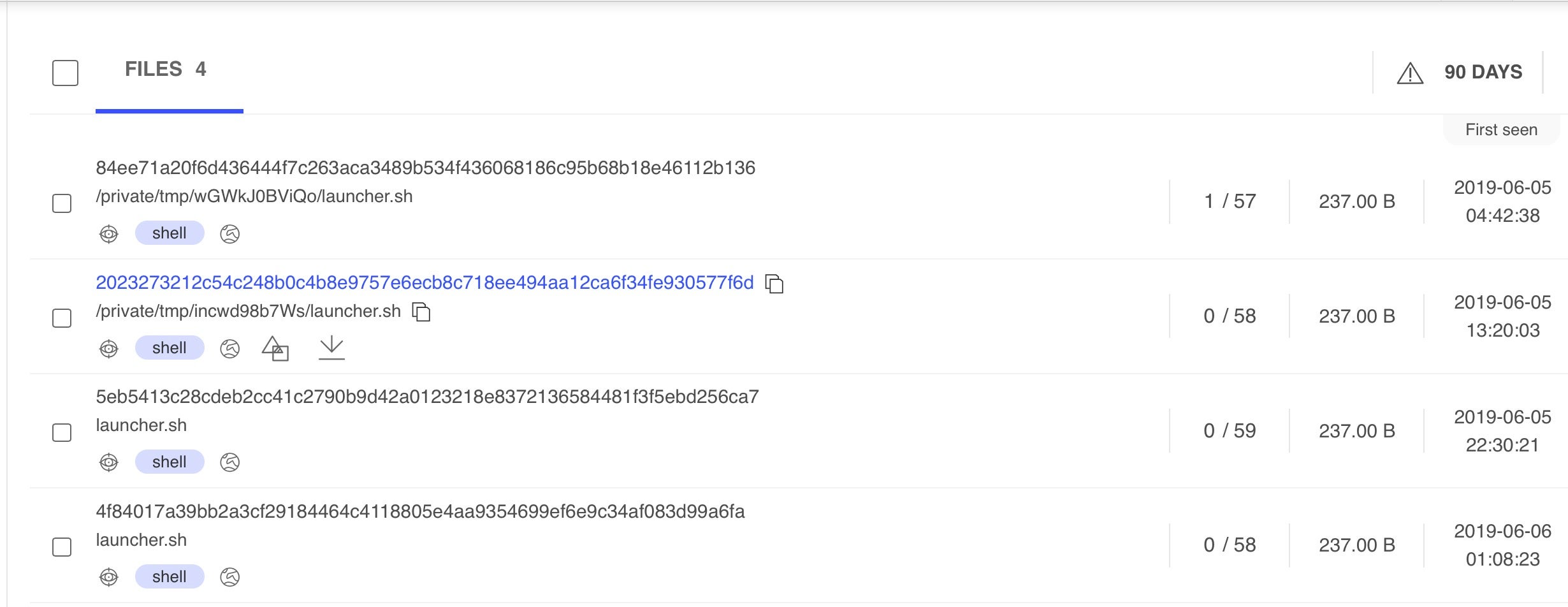1568x607 pixels.
Task: Toggle the select-all files checkbox
Action: (x=65, y=73)
